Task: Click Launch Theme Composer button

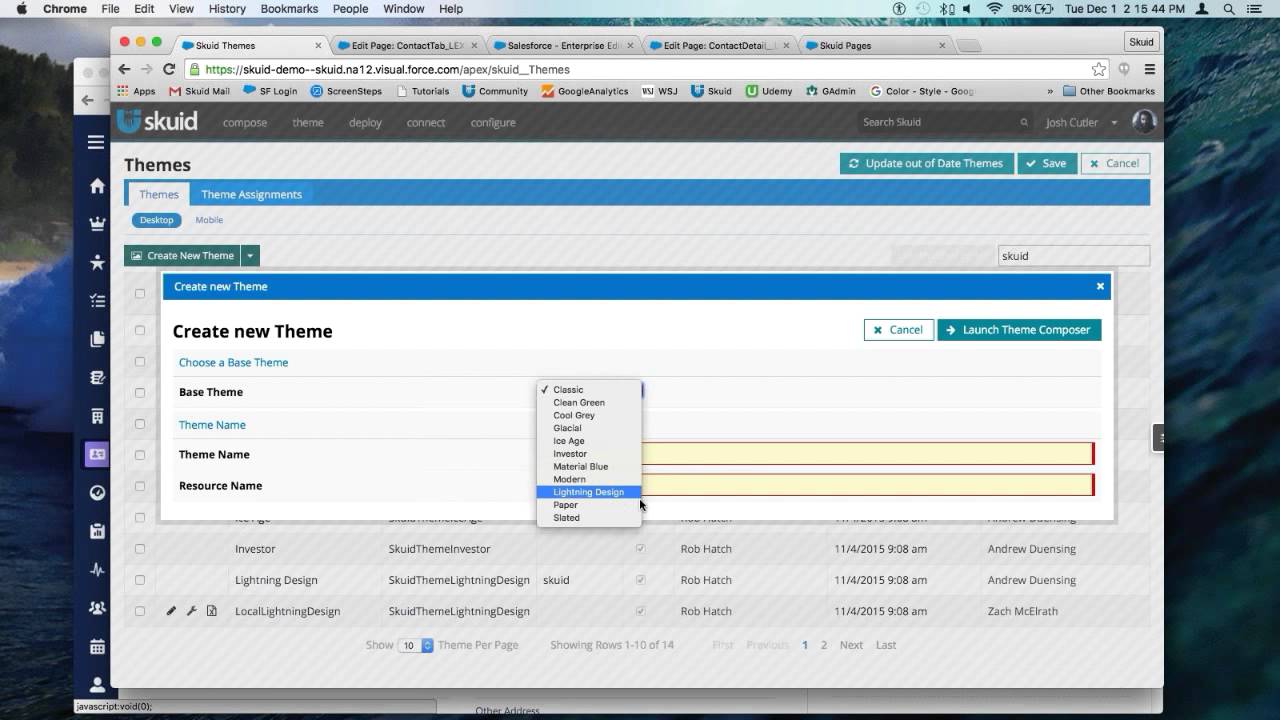Action: pyautogui.click(x=1019, y=330)
